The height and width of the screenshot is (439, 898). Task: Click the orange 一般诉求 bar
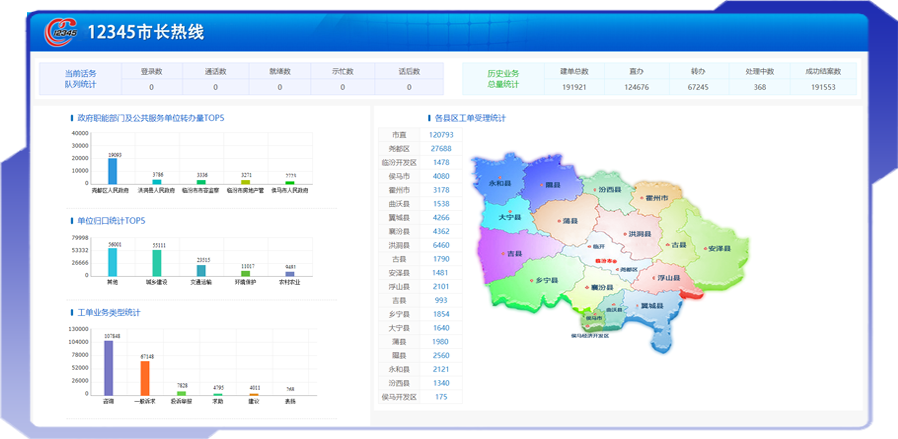[x=145, y=377]
